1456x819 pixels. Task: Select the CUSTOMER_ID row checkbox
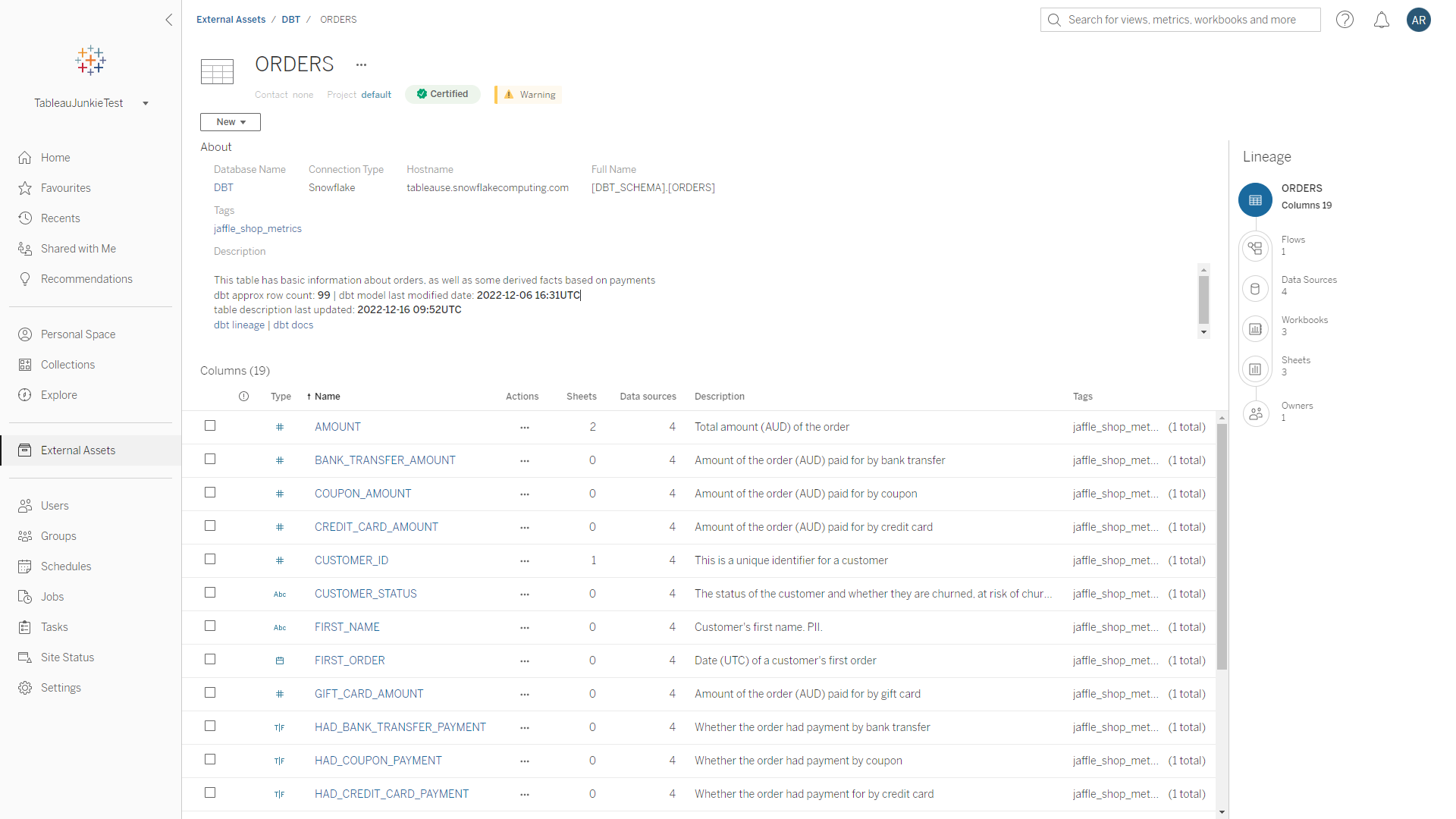pos(210,560)
